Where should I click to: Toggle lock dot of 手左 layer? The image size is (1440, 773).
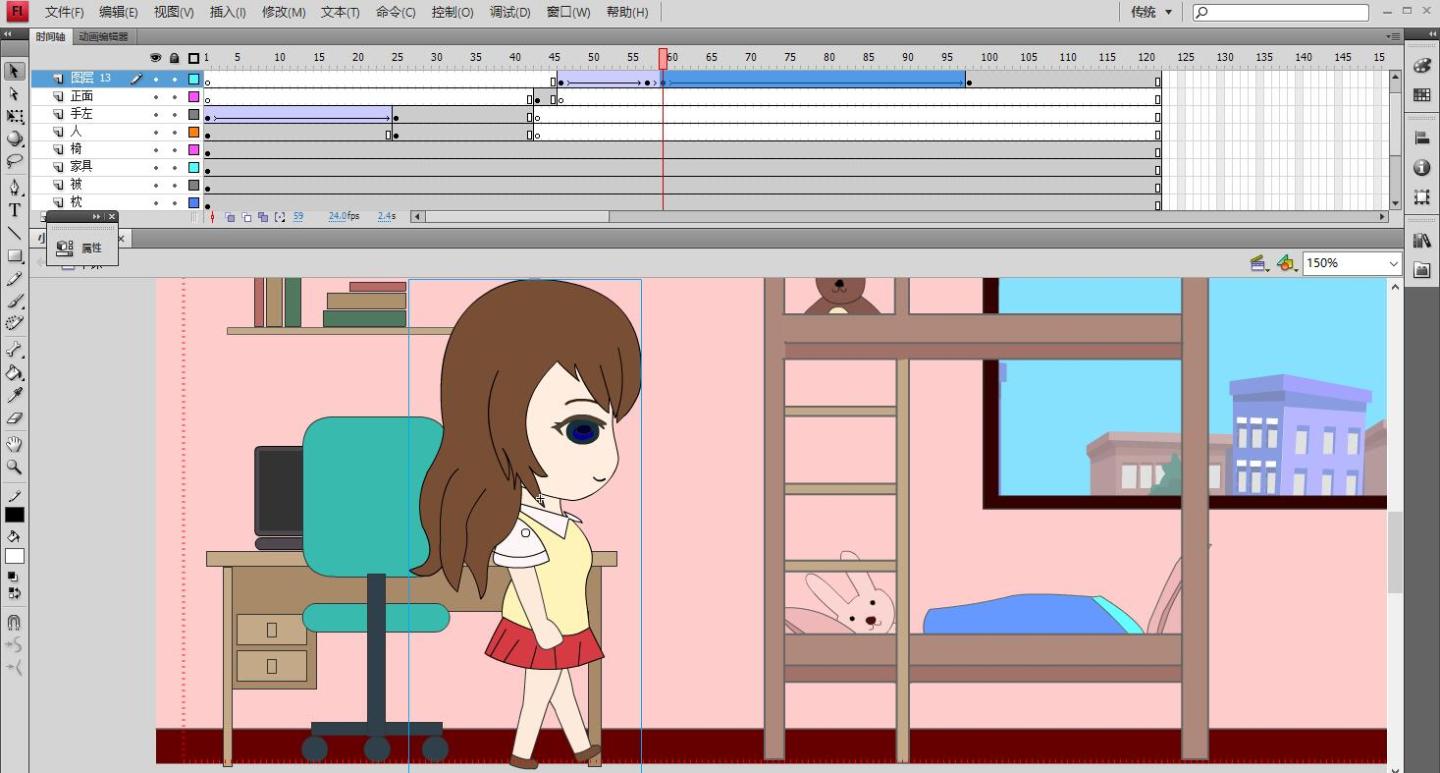pyautogui.click(x=174, y=115)
